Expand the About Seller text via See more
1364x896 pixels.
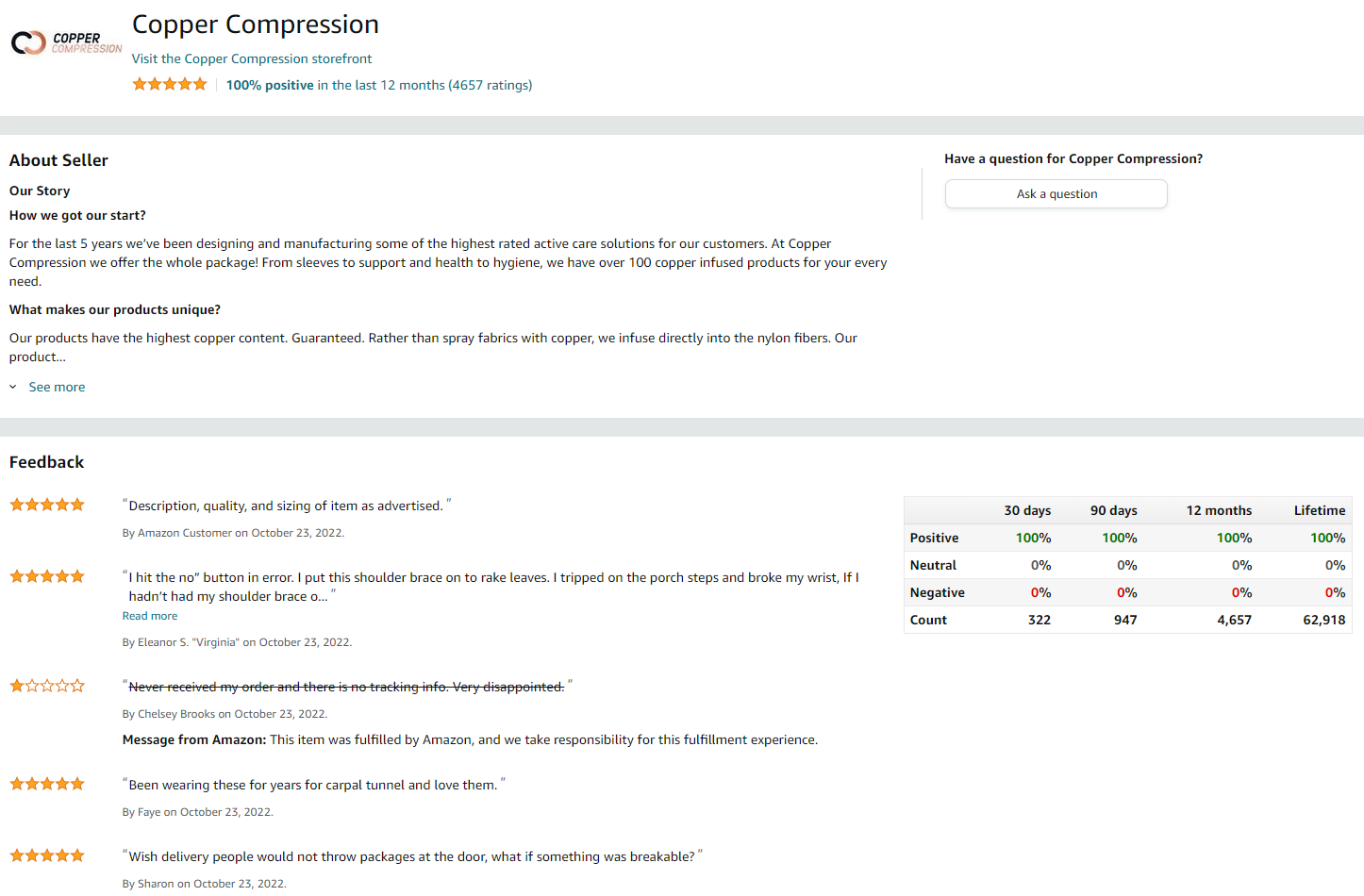point(57,387)
